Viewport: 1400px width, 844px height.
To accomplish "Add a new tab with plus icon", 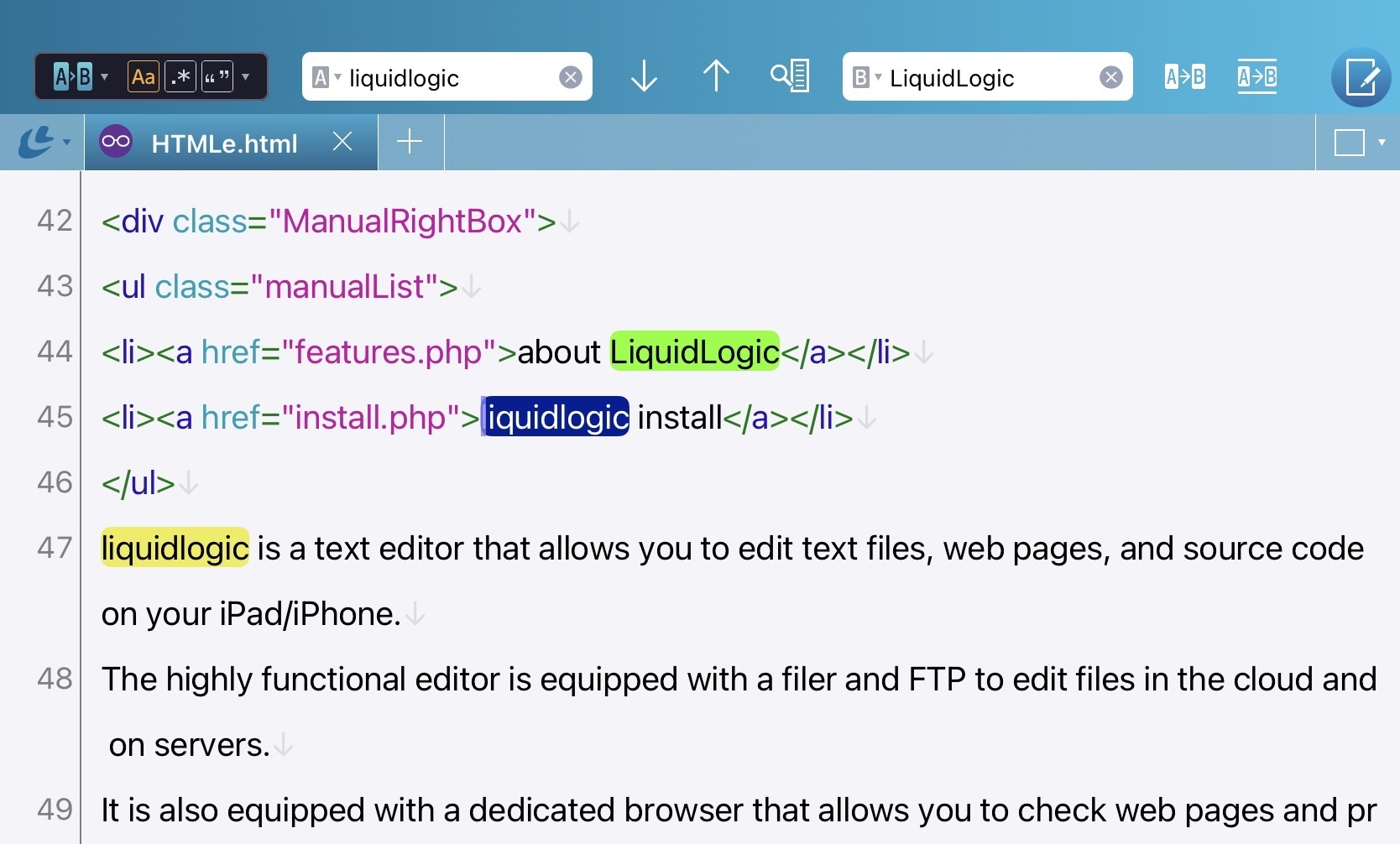I will coord(410,142).
